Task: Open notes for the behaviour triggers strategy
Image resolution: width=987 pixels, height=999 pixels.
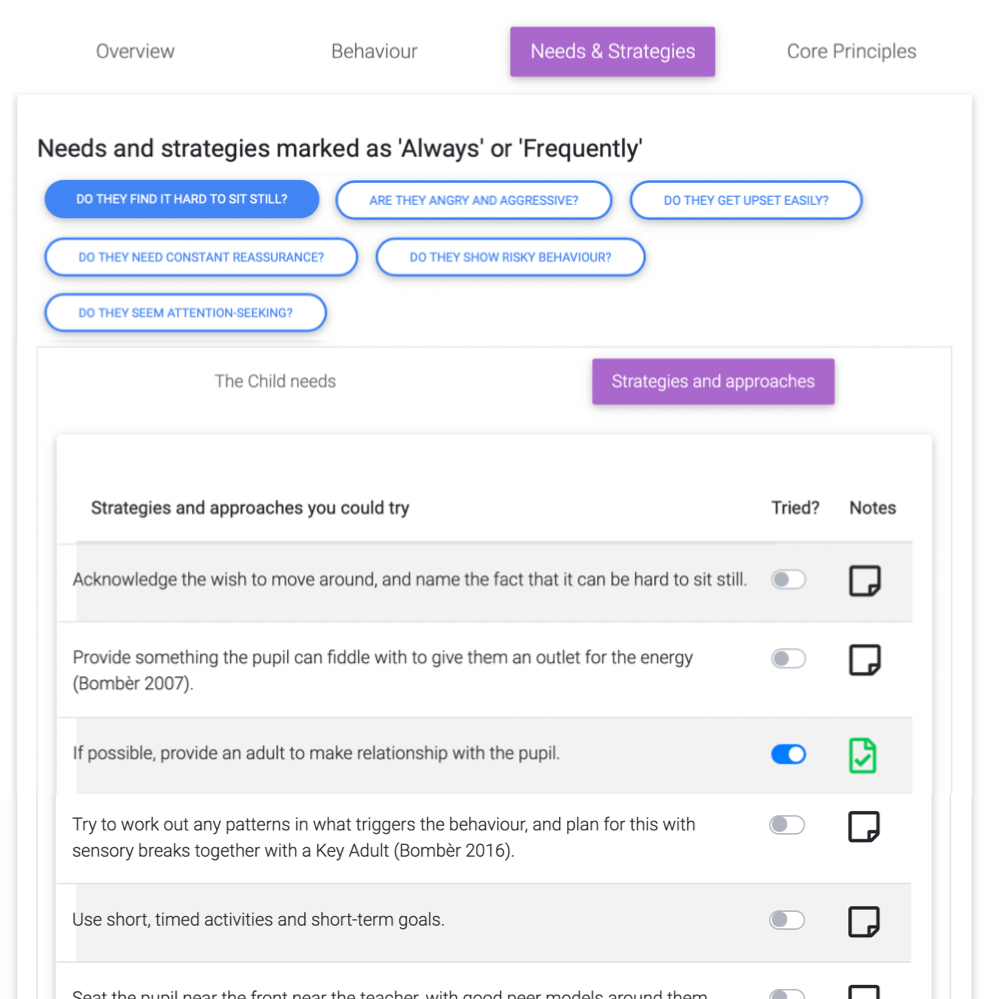Action: (863, 826)
